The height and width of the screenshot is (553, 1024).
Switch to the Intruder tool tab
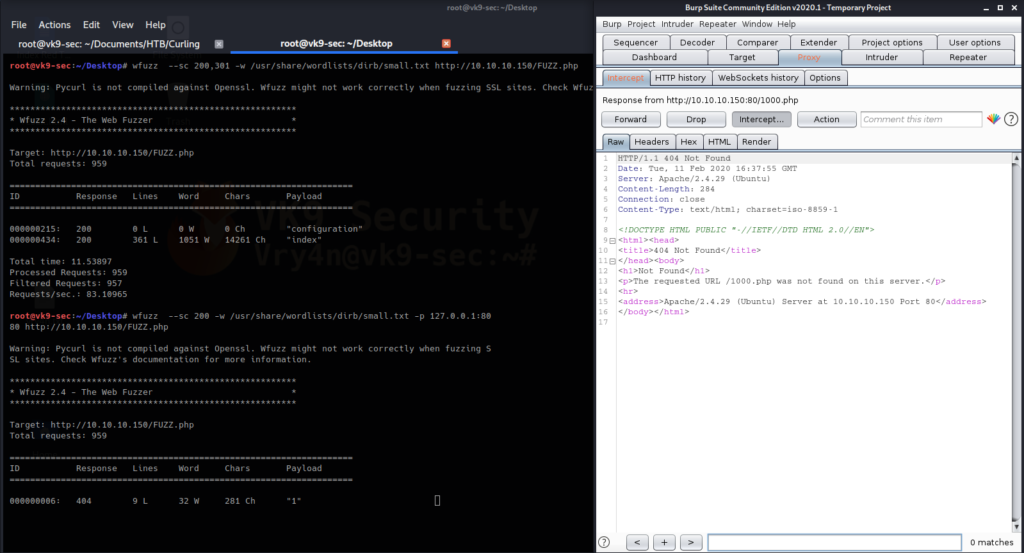[882, 57]
